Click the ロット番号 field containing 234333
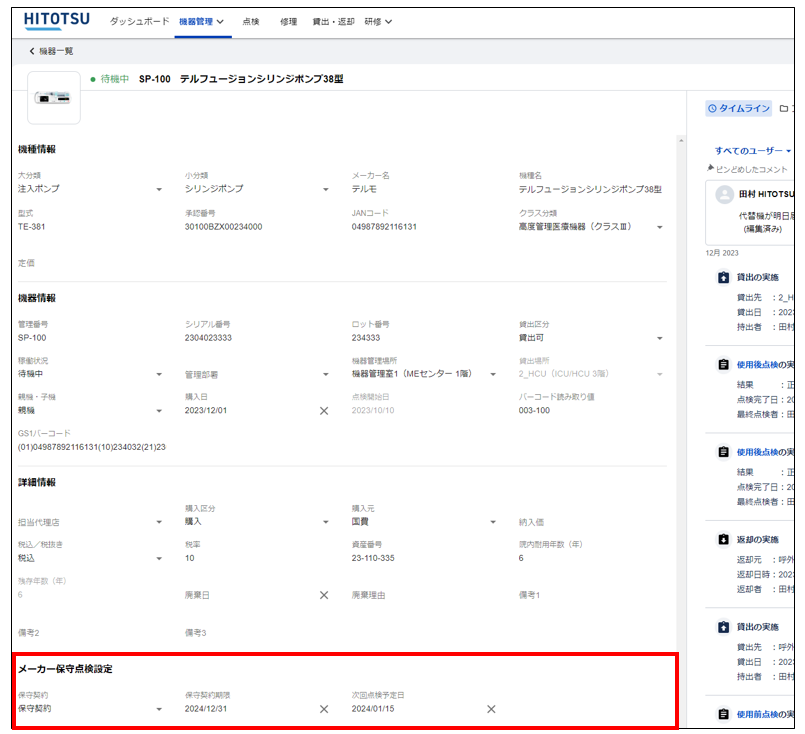Image resolution: width=805 pixels, height=734 pixels. [x=424, y=338]
